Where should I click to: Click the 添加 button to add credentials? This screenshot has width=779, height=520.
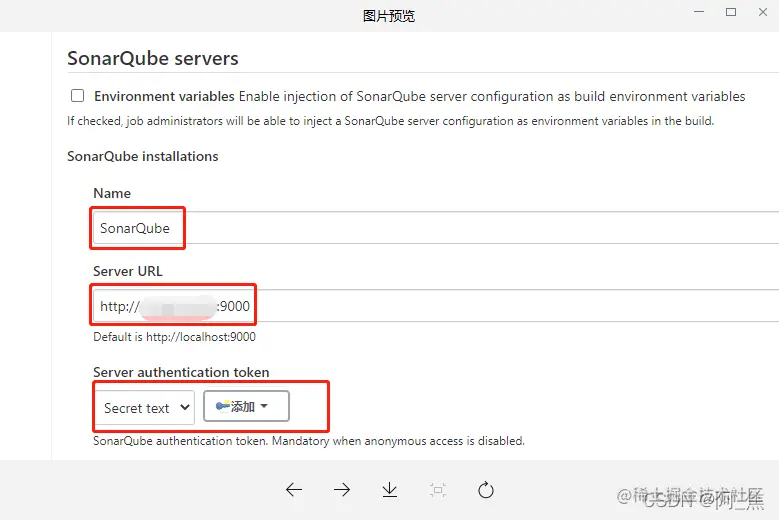click(x=246, y=406)
